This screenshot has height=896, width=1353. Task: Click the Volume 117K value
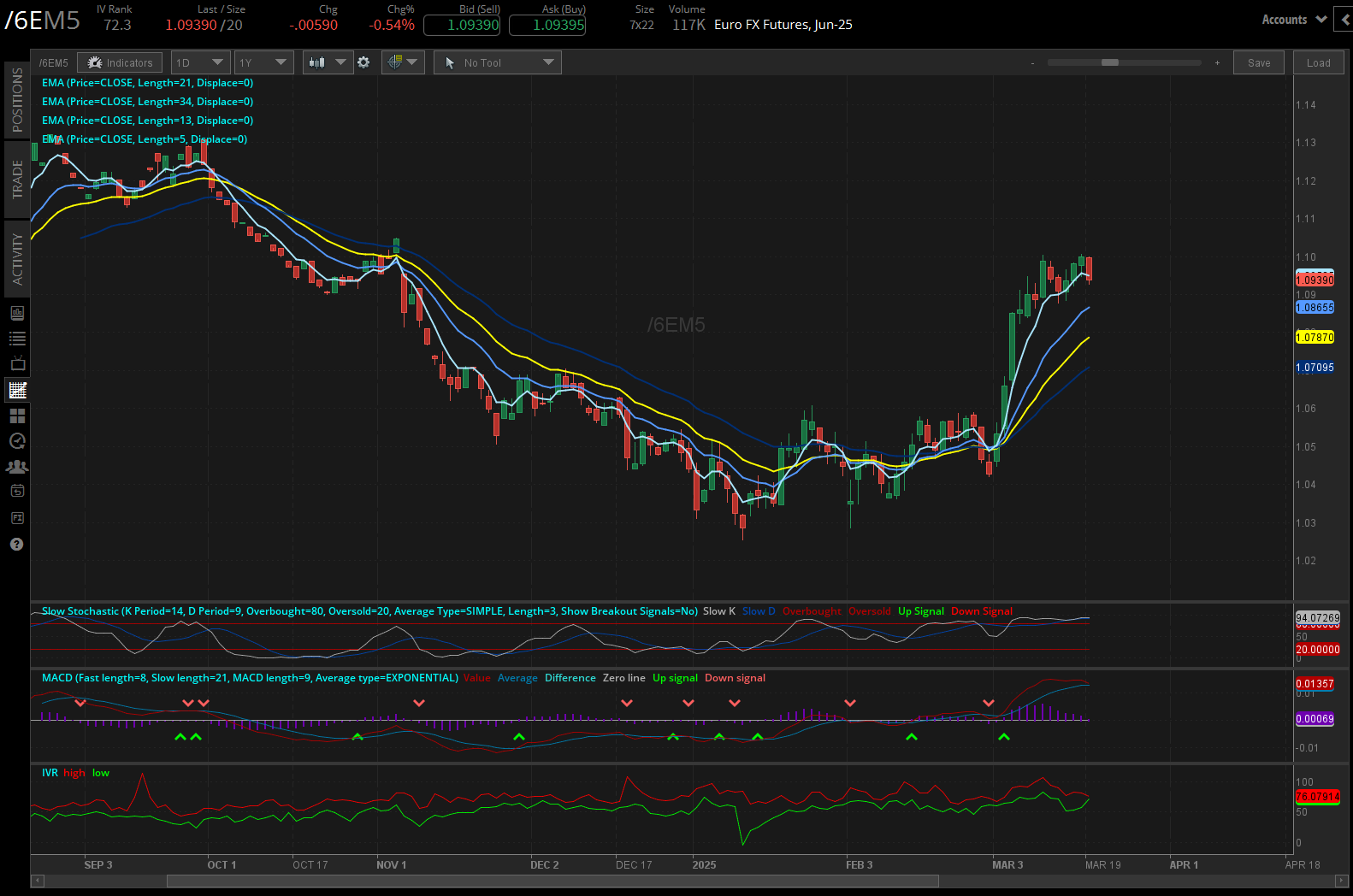tap(688, 25)
